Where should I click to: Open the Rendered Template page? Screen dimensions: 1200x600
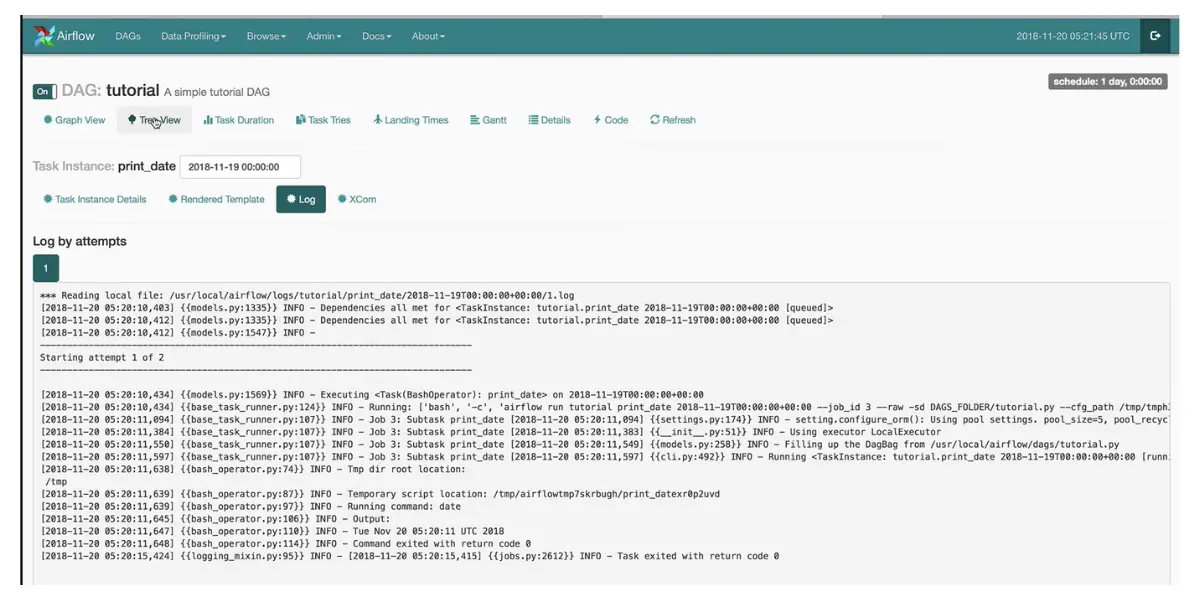tap(216, 199)
